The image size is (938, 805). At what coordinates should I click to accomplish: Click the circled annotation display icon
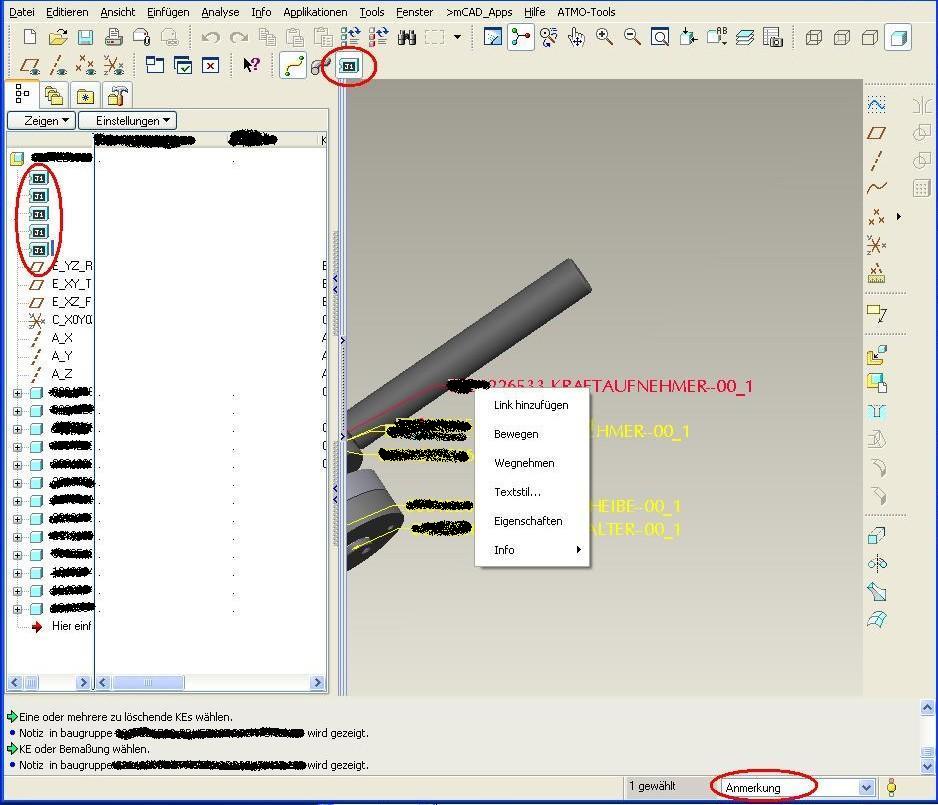(x=349, y=66)
